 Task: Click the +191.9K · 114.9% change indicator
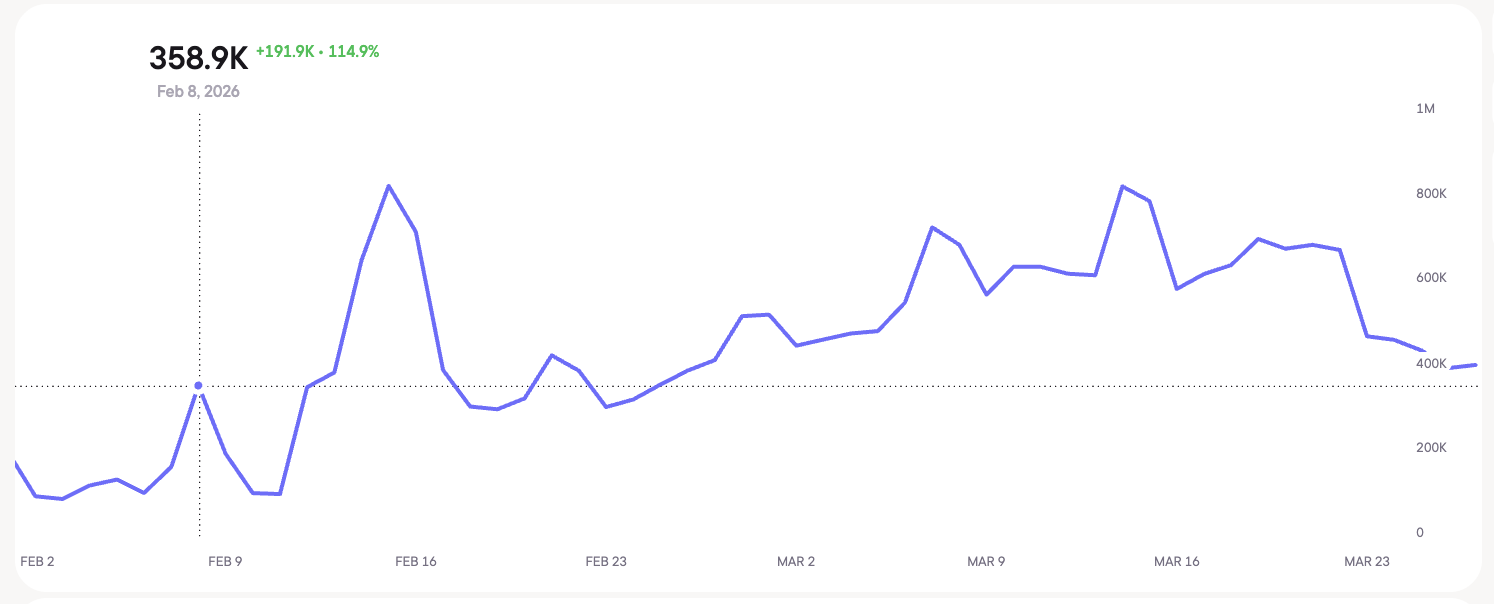point(317,51)
